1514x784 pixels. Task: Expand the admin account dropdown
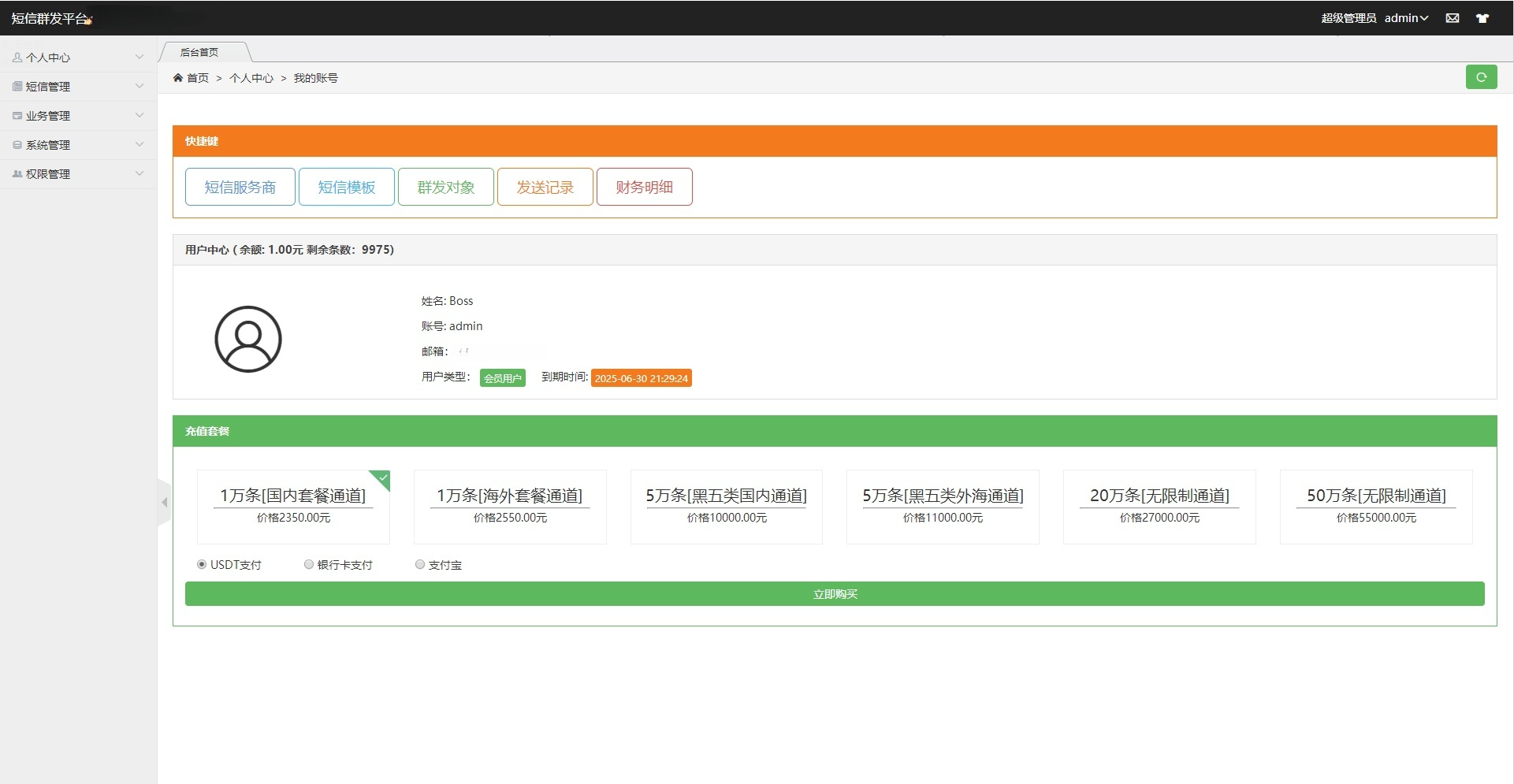[1407, 17]
